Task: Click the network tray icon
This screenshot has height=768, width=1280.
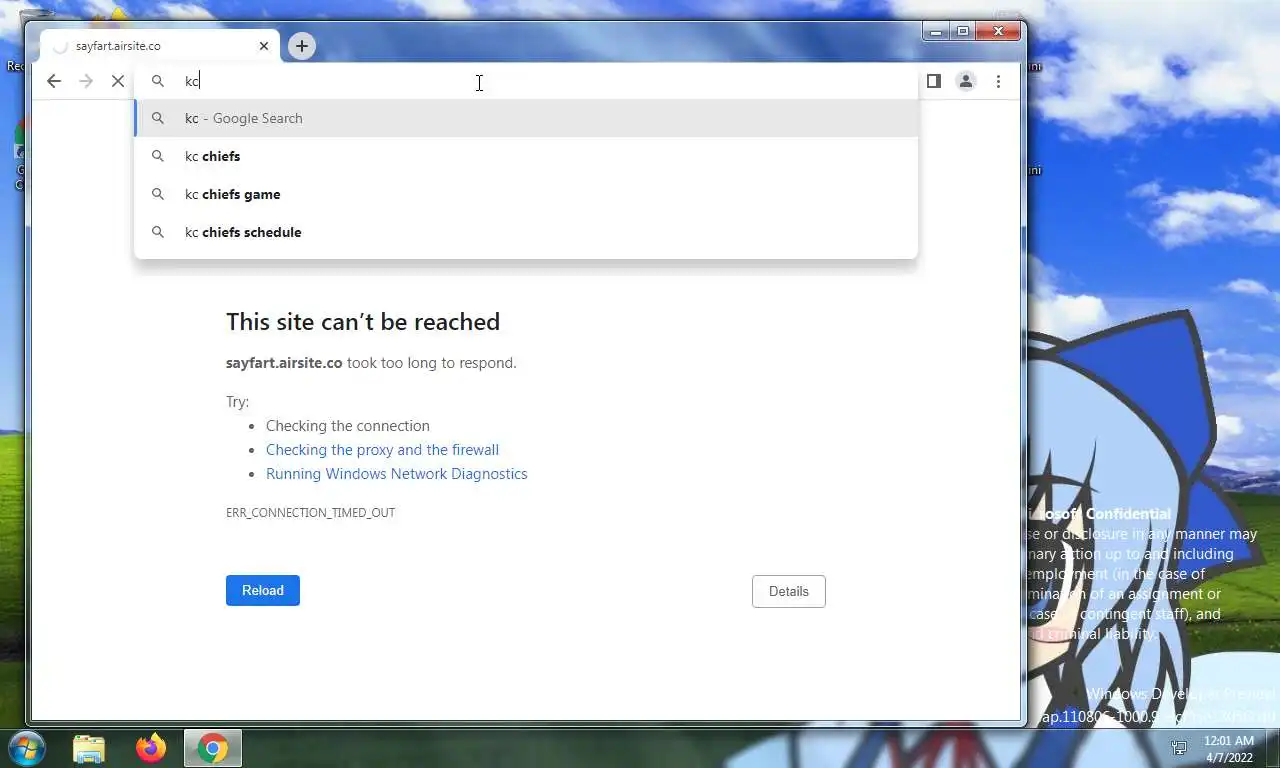Action: (x=1180, y=748)
